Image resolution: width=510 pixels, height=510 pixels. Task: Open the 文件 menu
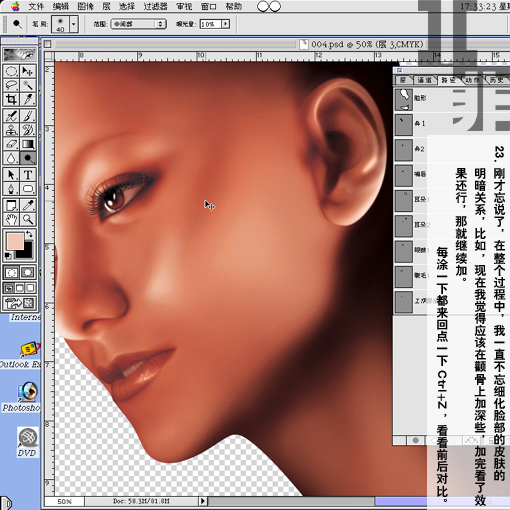pyautogui.click(x=36, y=6)
